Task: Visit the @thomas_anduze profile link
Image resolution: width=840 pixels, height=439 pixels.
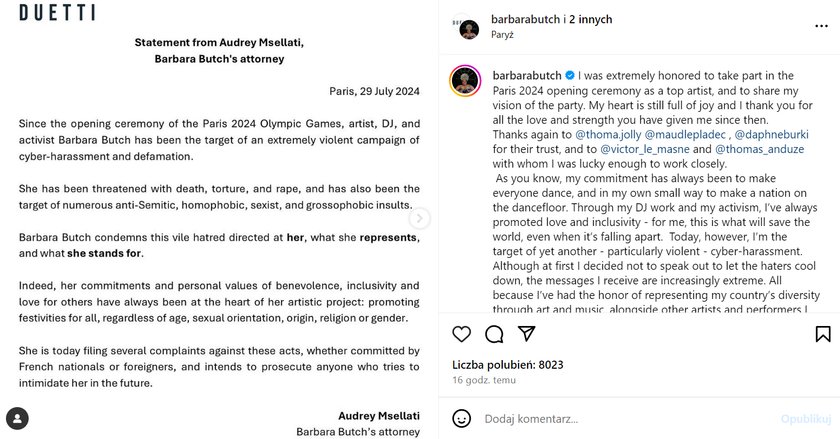Action: [760, 149]
